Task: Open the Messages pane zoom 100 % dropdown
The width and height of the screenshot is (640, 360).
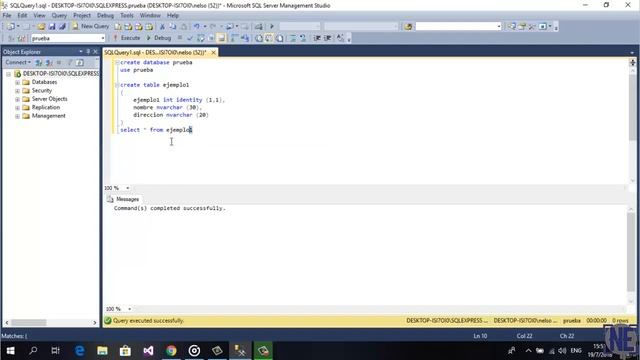Action: (x=129, y=309)
